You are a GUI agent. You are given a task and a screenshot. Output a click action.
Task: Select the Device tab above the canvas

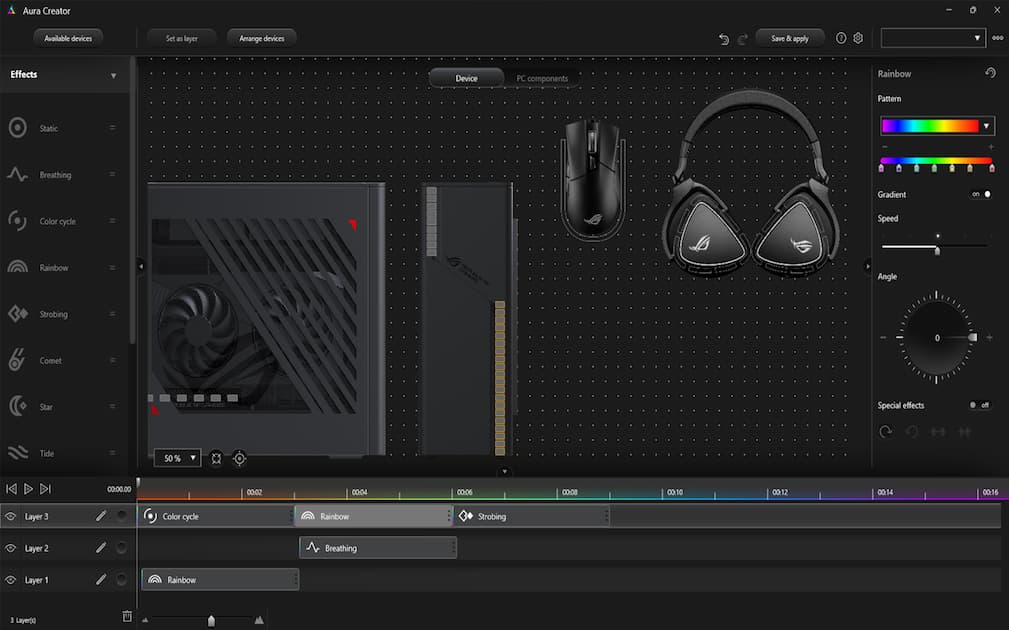pyautogui.click(x=466, y=77)
